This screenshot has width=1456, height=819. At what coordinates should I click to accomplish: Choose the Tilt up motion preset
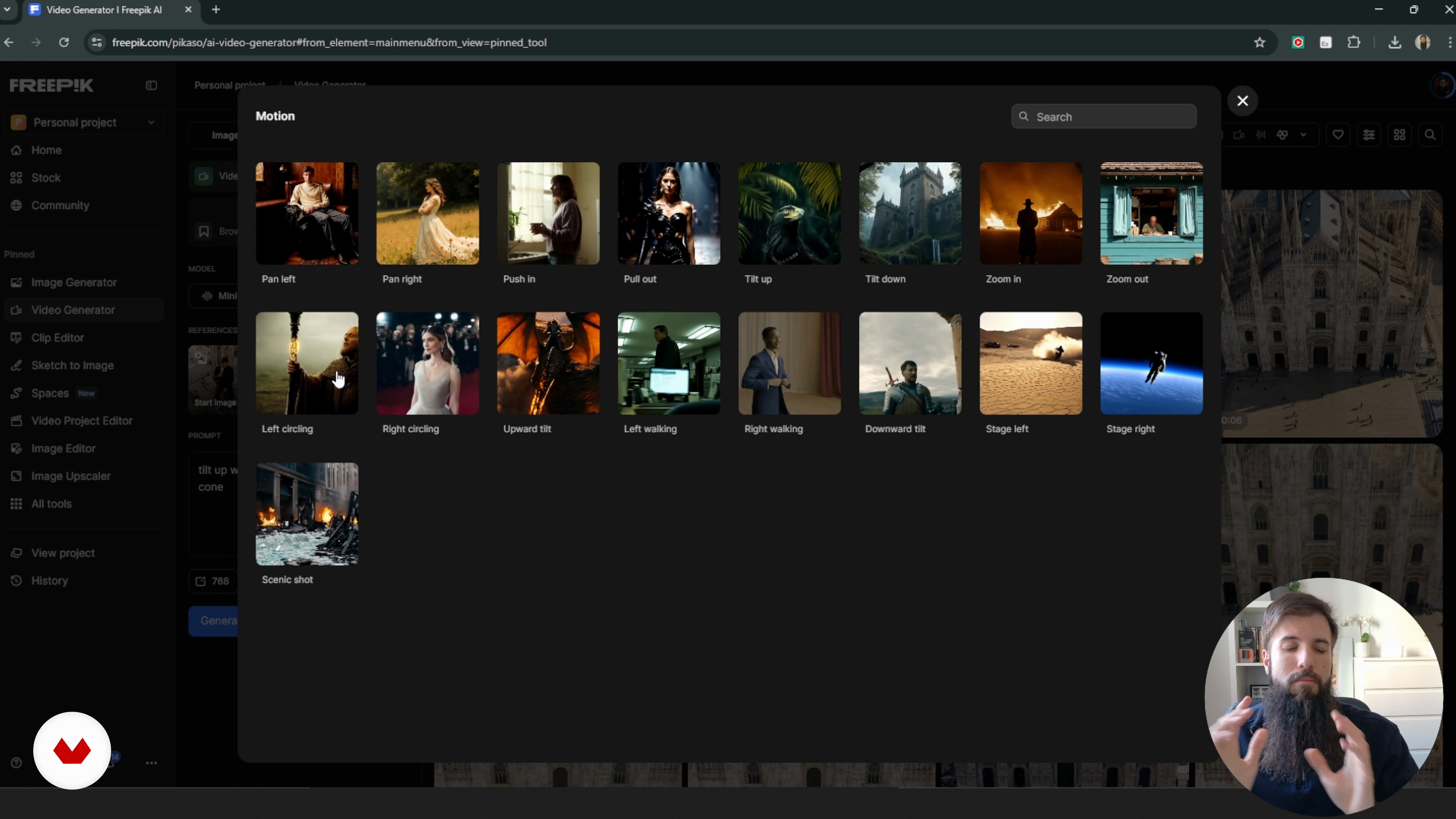789,213
